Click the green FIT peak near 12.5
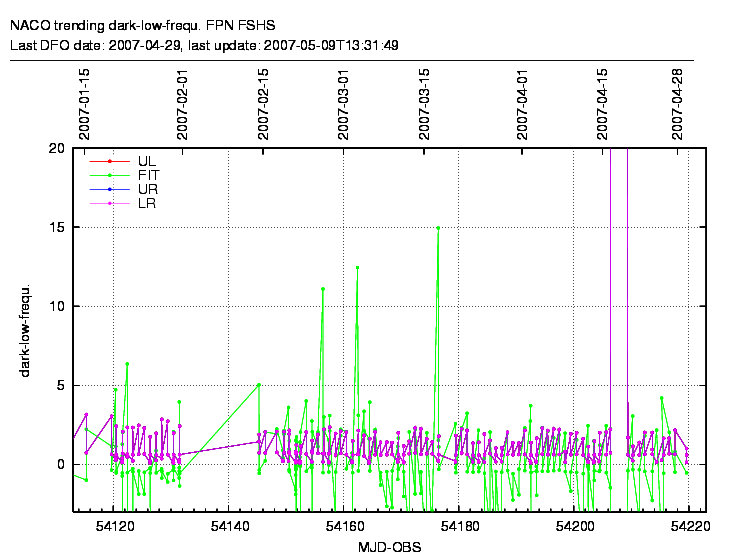730x554 pixels. pyautogui.click(x=357, y=268)
